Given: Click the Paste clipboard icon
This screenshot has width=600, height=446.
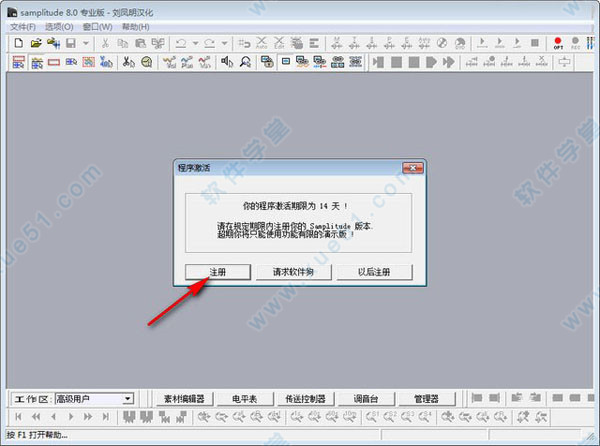Looking at the screenshot, I should [x=140, y=43].
